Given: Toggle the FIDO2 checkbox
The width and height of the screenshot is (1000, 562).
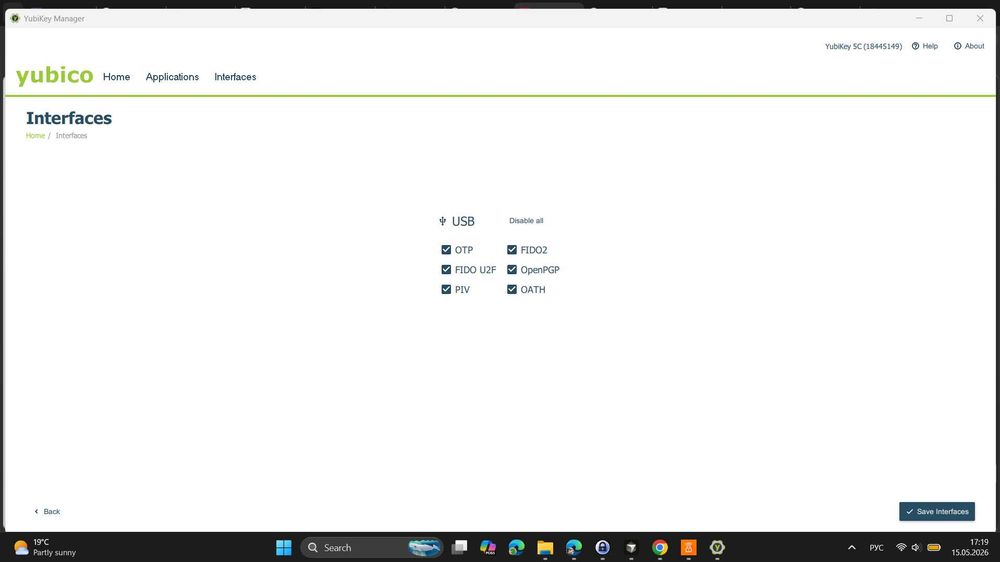Looking at the screenshot, I should [x=511, y=249].
